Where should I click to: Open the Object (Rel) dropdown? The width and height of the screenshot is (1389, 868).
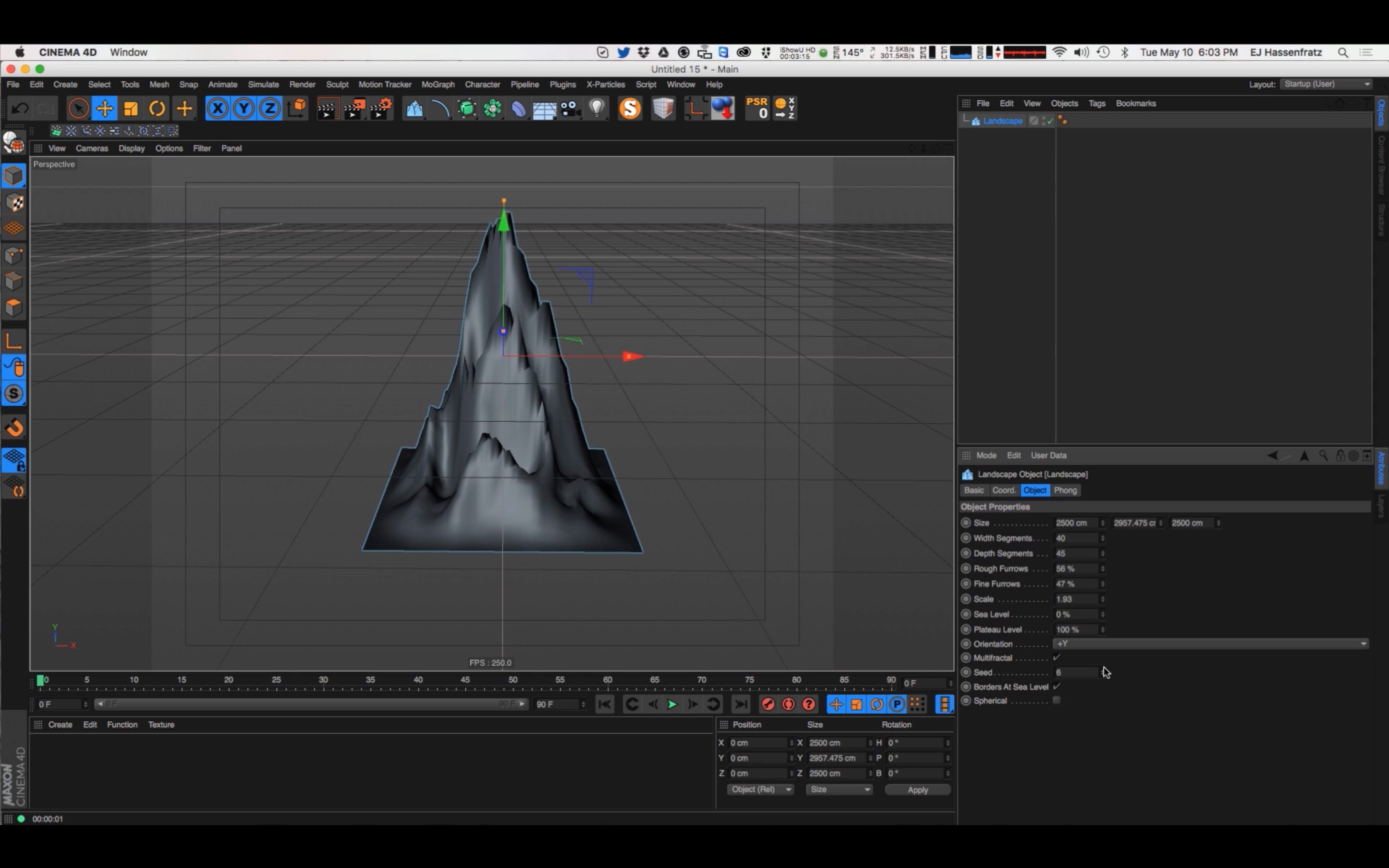pyautogui.click(x=761, y=790)
